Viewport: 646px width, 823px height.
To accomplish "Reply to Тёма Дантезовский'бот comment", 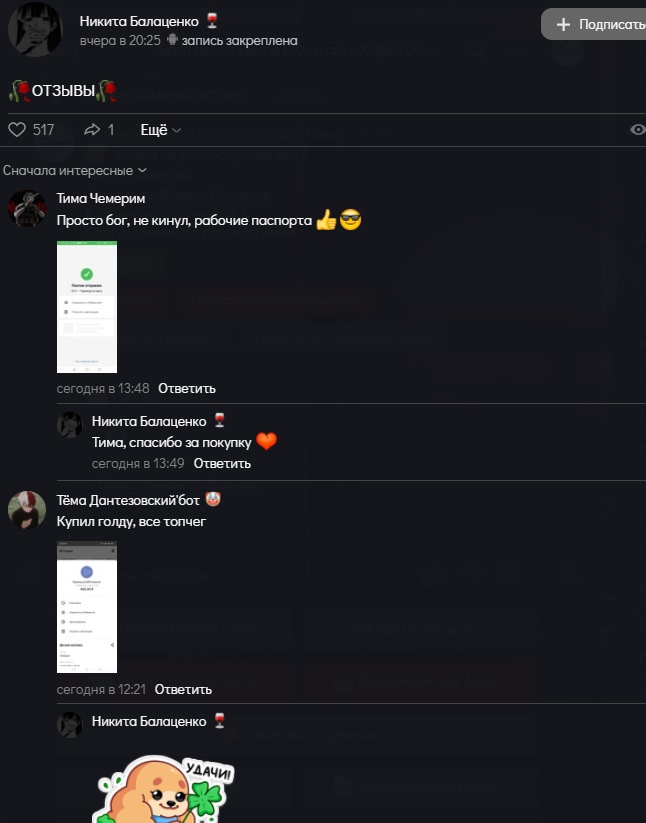I will coord(183,689).
